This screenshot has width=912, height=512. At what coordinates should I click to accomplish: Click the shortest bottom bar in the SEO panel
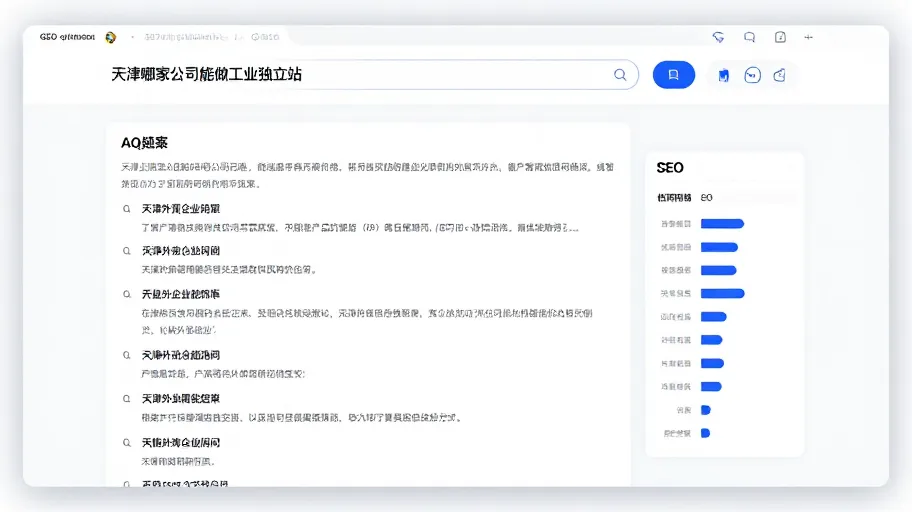(706, 433)
